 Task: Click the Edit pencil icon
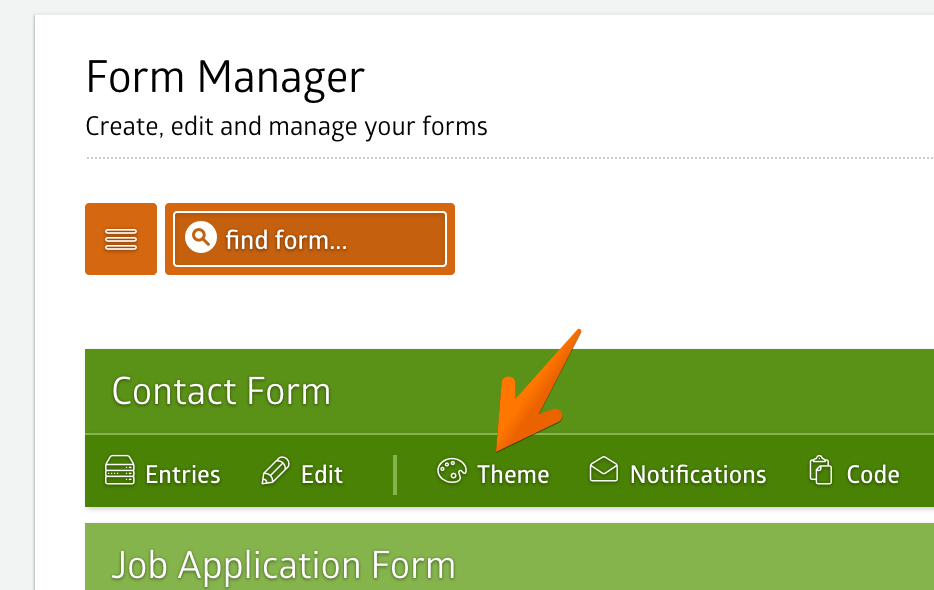click(276, 471)
